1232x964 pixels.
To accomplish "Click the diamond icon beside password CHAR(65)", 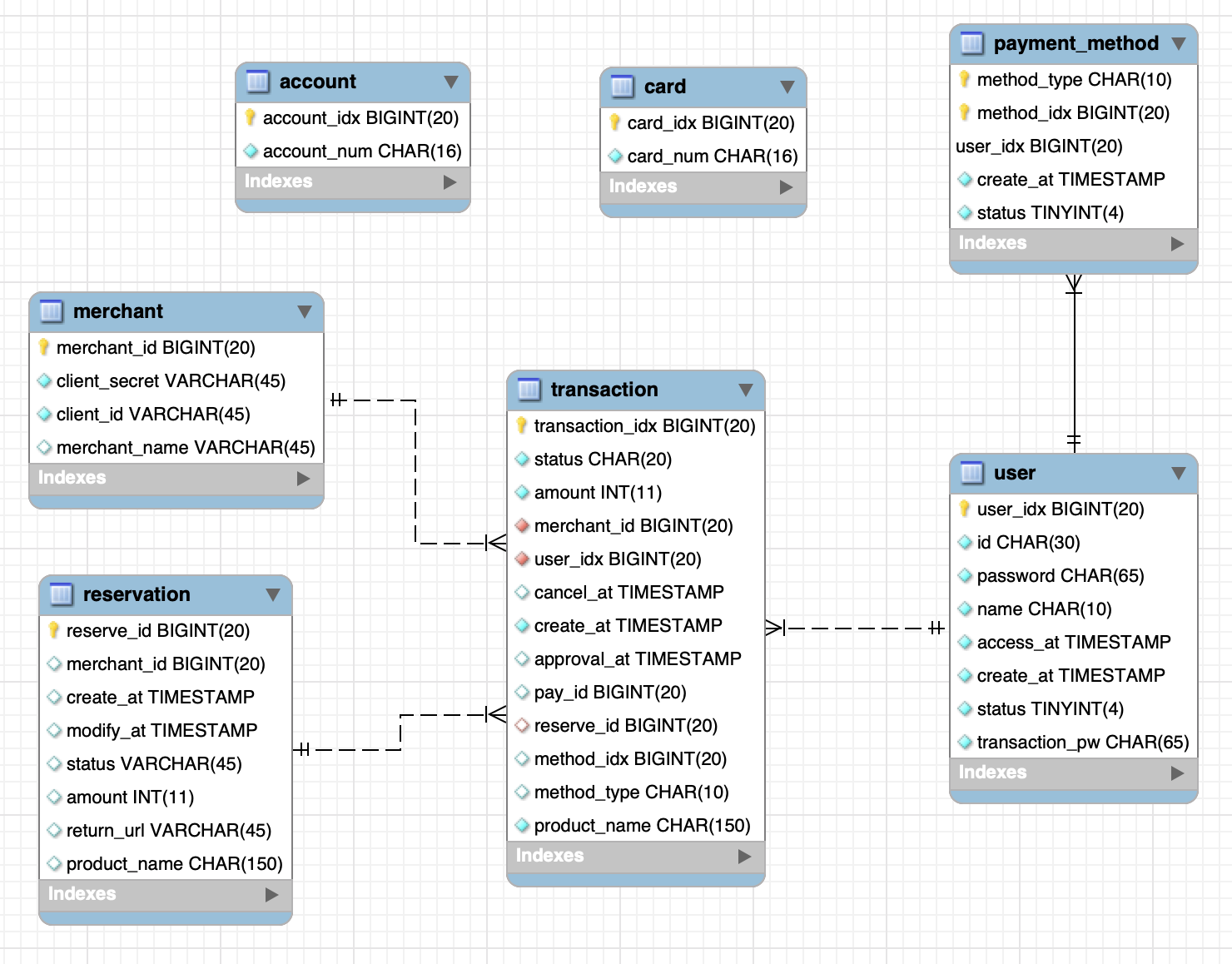I will click(965, 575).
